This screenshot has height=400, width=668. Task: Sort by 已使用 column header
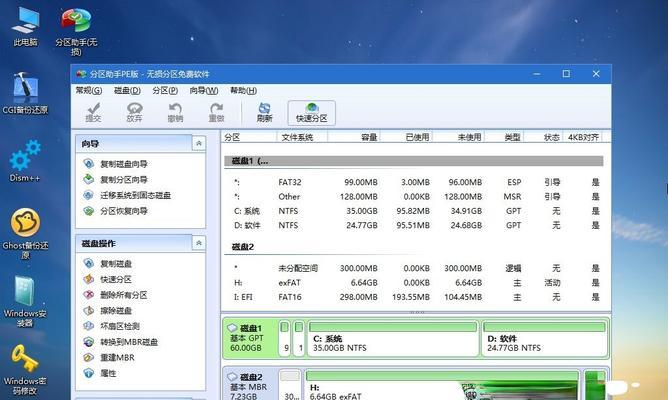[x=406, y=137]
